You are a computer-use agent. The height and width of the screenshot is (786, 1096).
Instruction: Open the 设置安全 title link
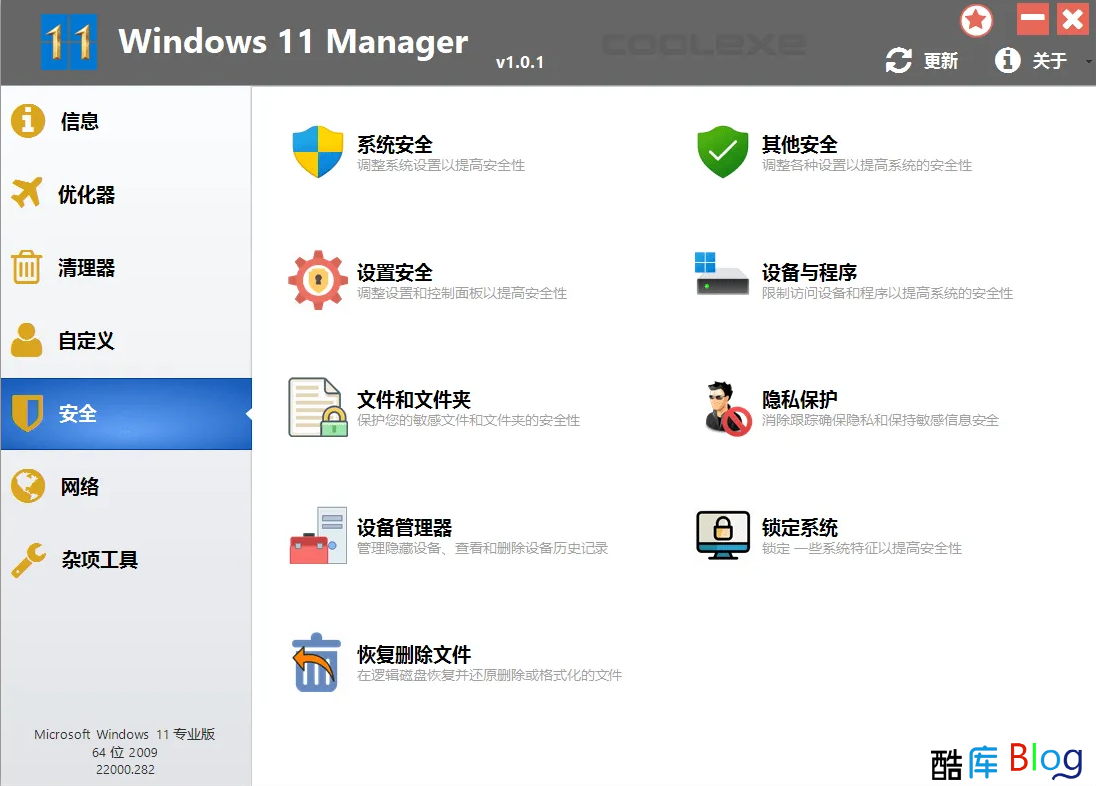pyautogui.click(x=395, y=273)
